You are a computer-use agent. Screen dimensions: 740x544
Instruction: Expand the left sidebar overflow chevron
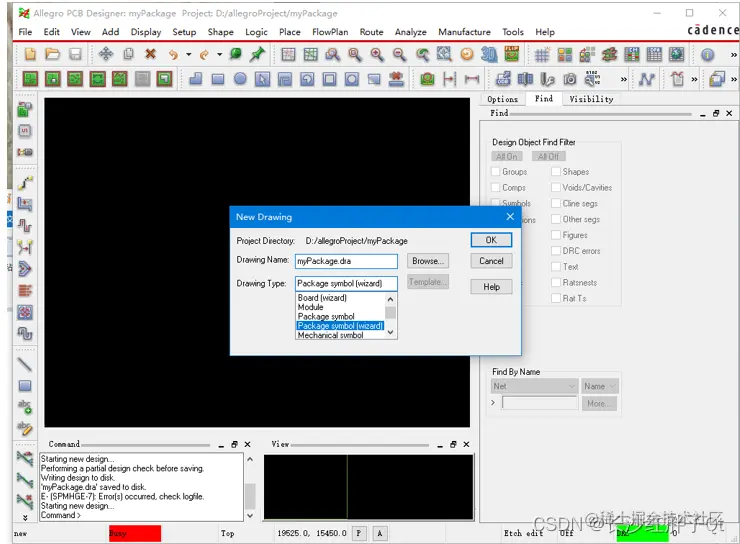[x=25, y=517]
